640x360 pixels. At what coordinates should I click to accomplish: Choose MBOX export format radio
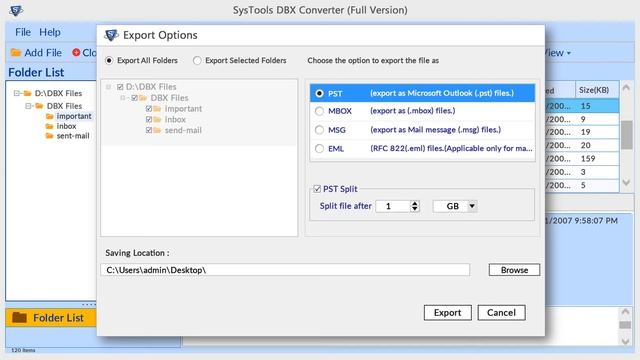point(320,111)
